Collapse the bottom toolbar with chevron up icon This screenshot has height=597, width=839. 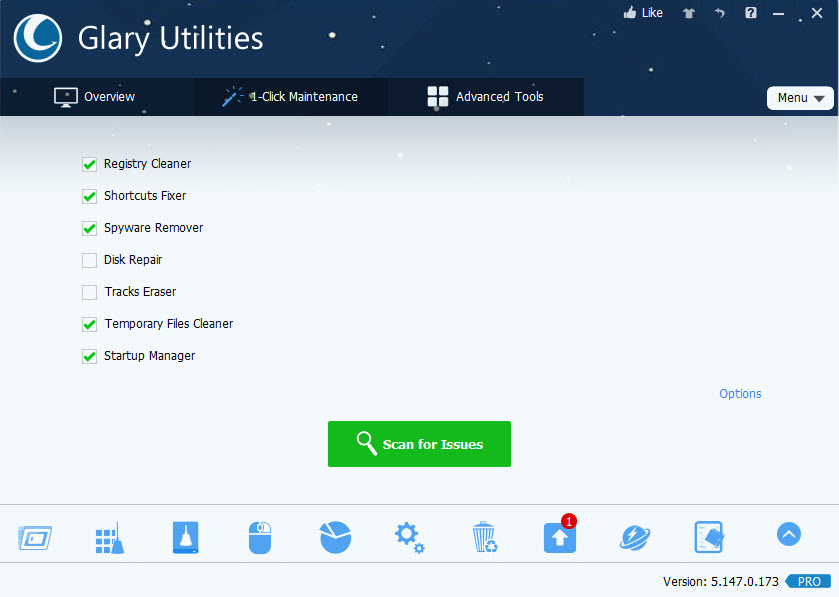click(x=789, y=534)
